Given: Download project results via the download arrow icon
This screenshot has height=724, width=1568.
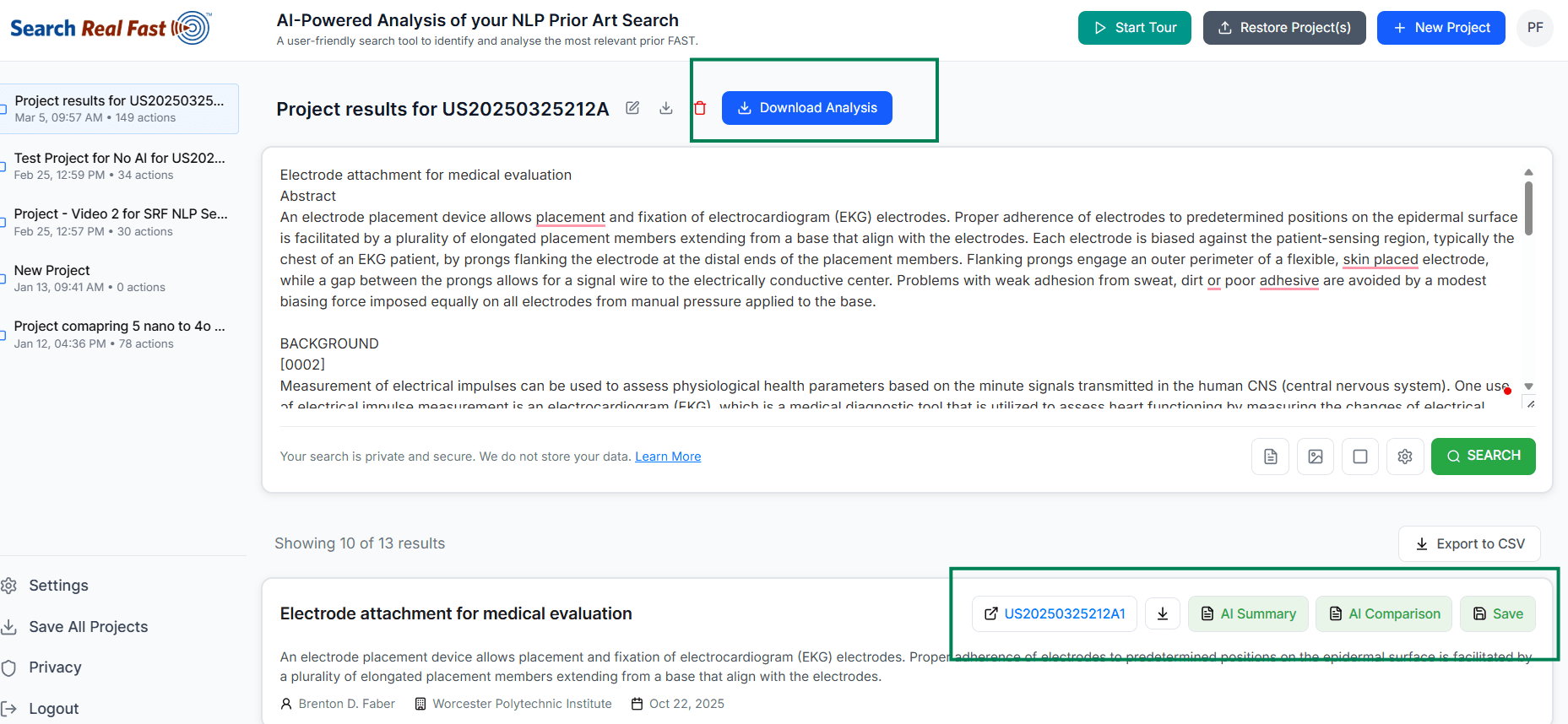Looking at the screenshot, I should (x=666, y=108).
